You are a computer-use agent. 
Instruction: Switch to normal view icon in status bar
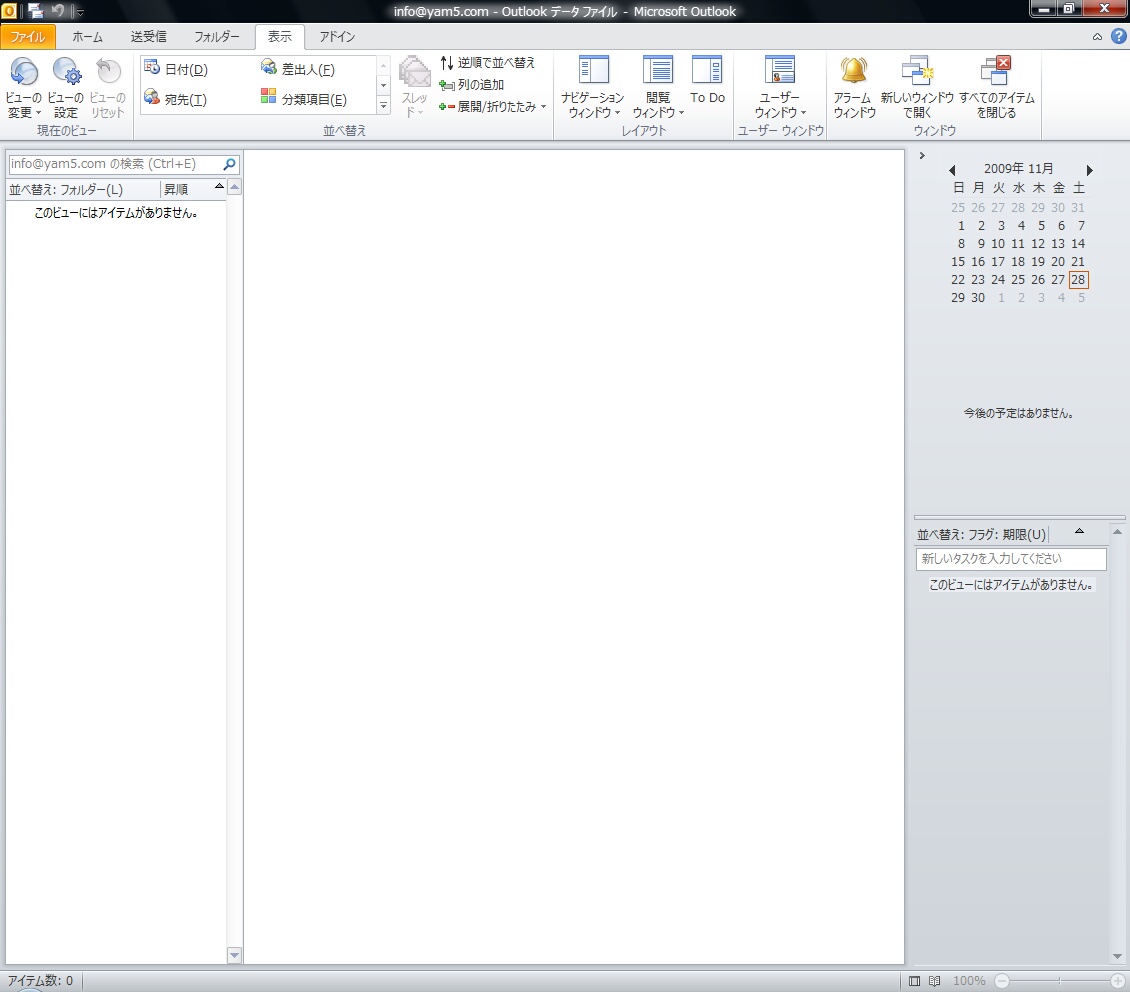[x=915, y=980]
